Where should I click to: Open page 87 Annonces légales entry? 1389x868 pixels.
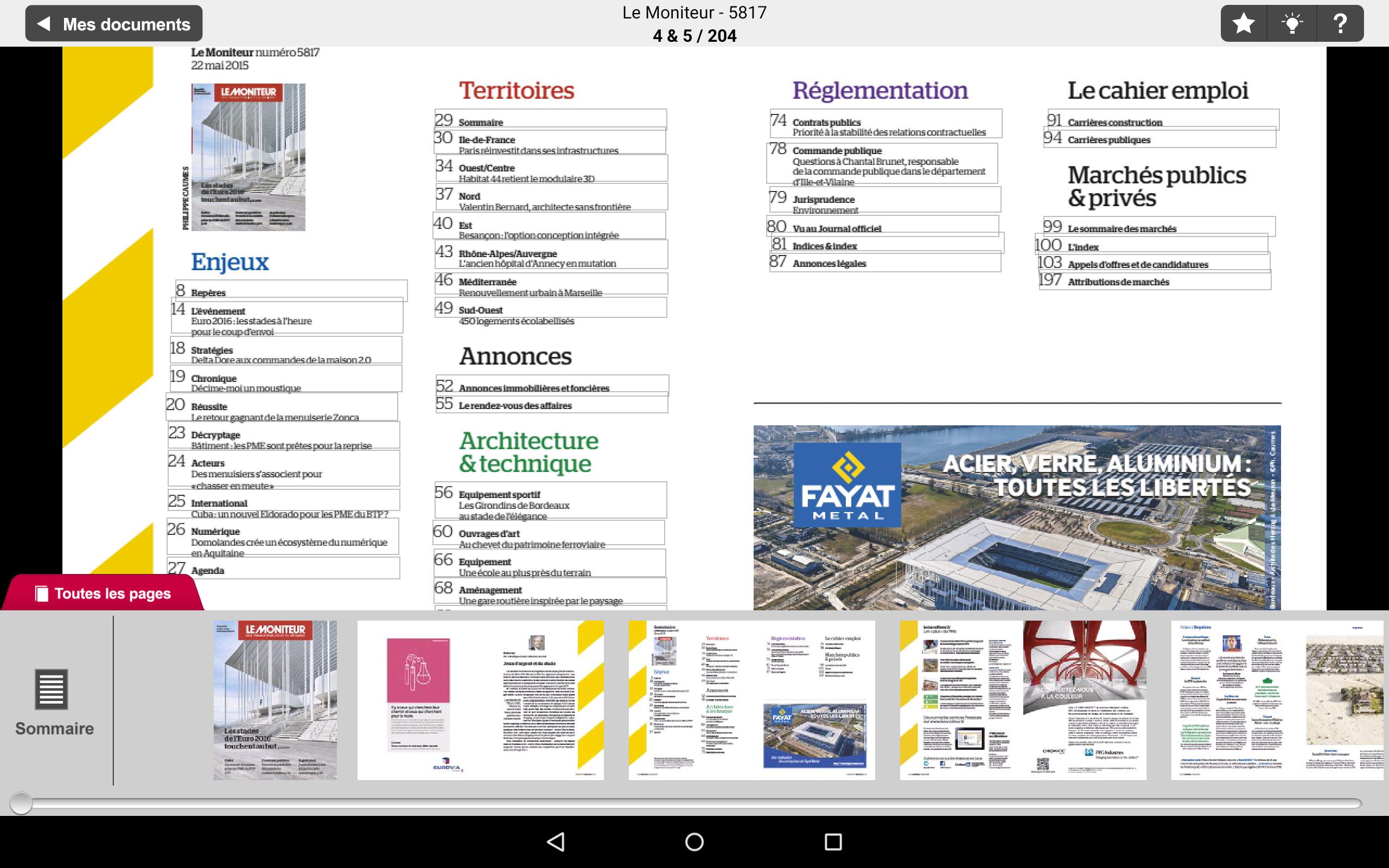click(x=885, y=262)
